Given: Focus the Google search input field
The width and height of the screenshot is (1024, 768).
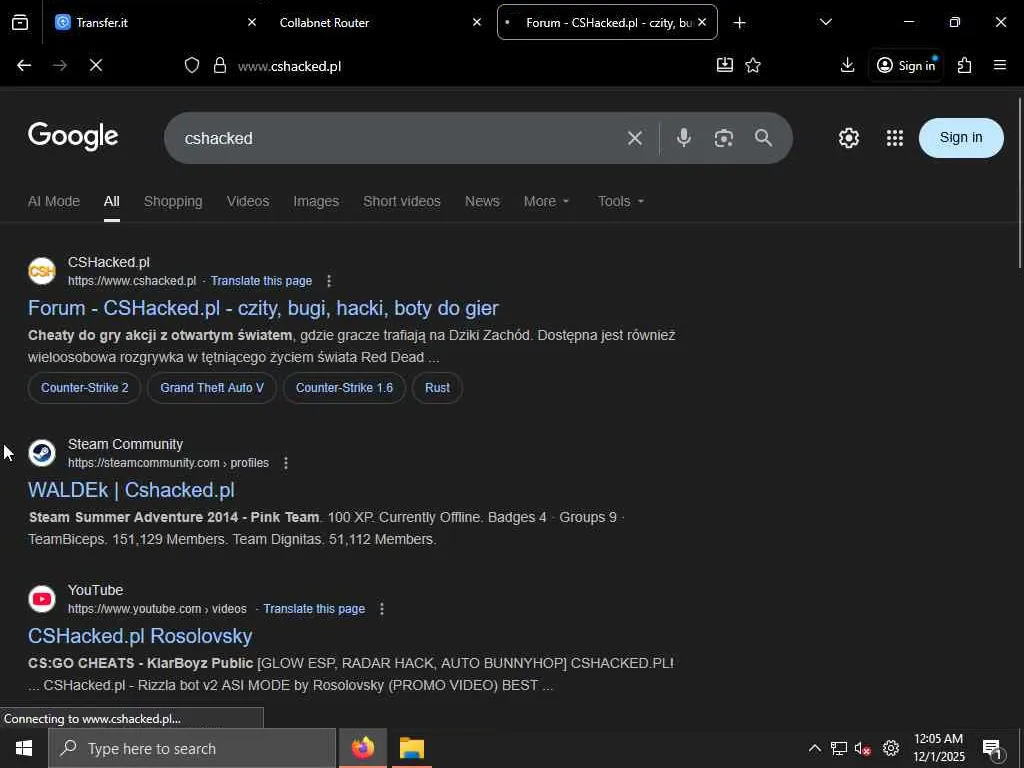Looking at the screenshot, I should click(x=398, y=138).
